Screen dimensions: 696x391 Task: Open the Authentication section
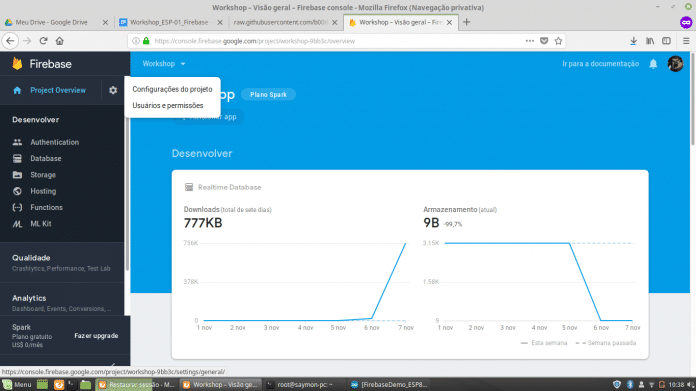(54, 142)
